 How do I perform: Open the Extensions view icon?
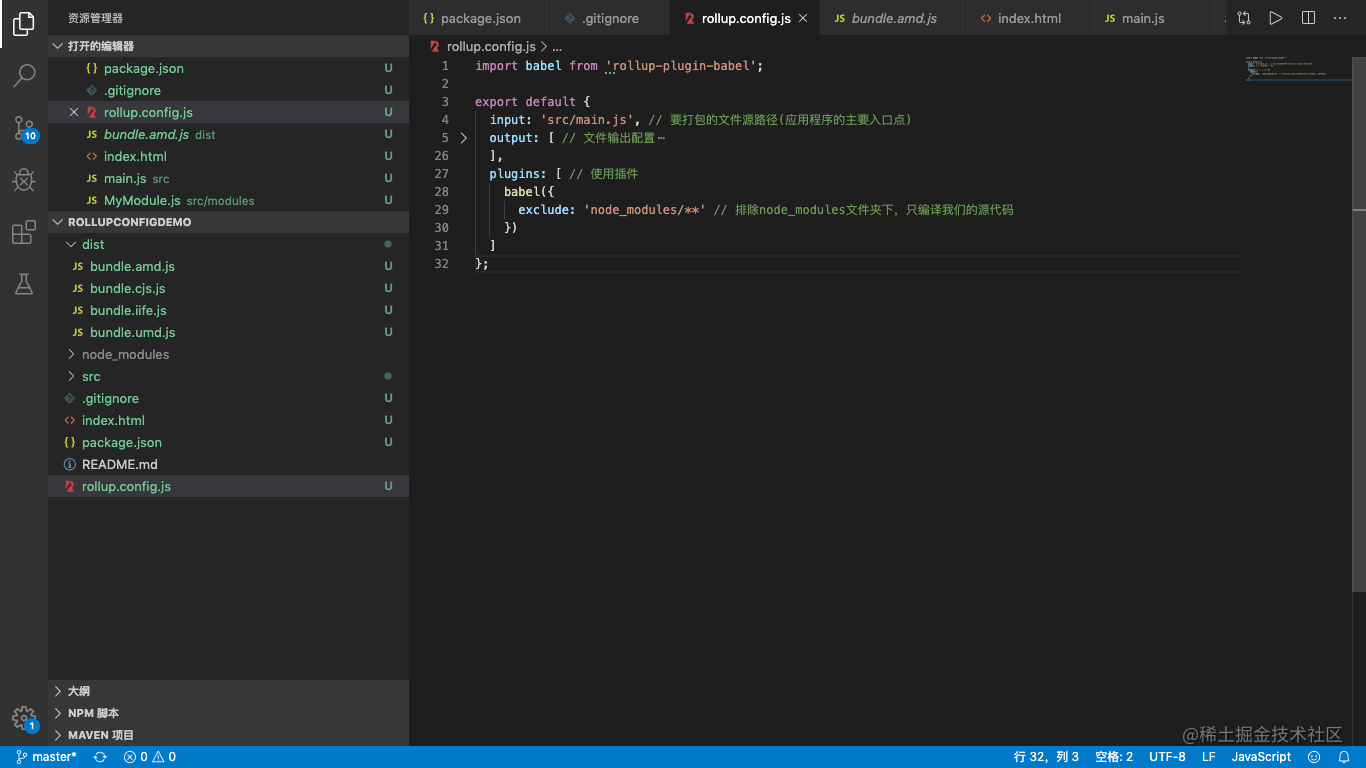(24, 233)
